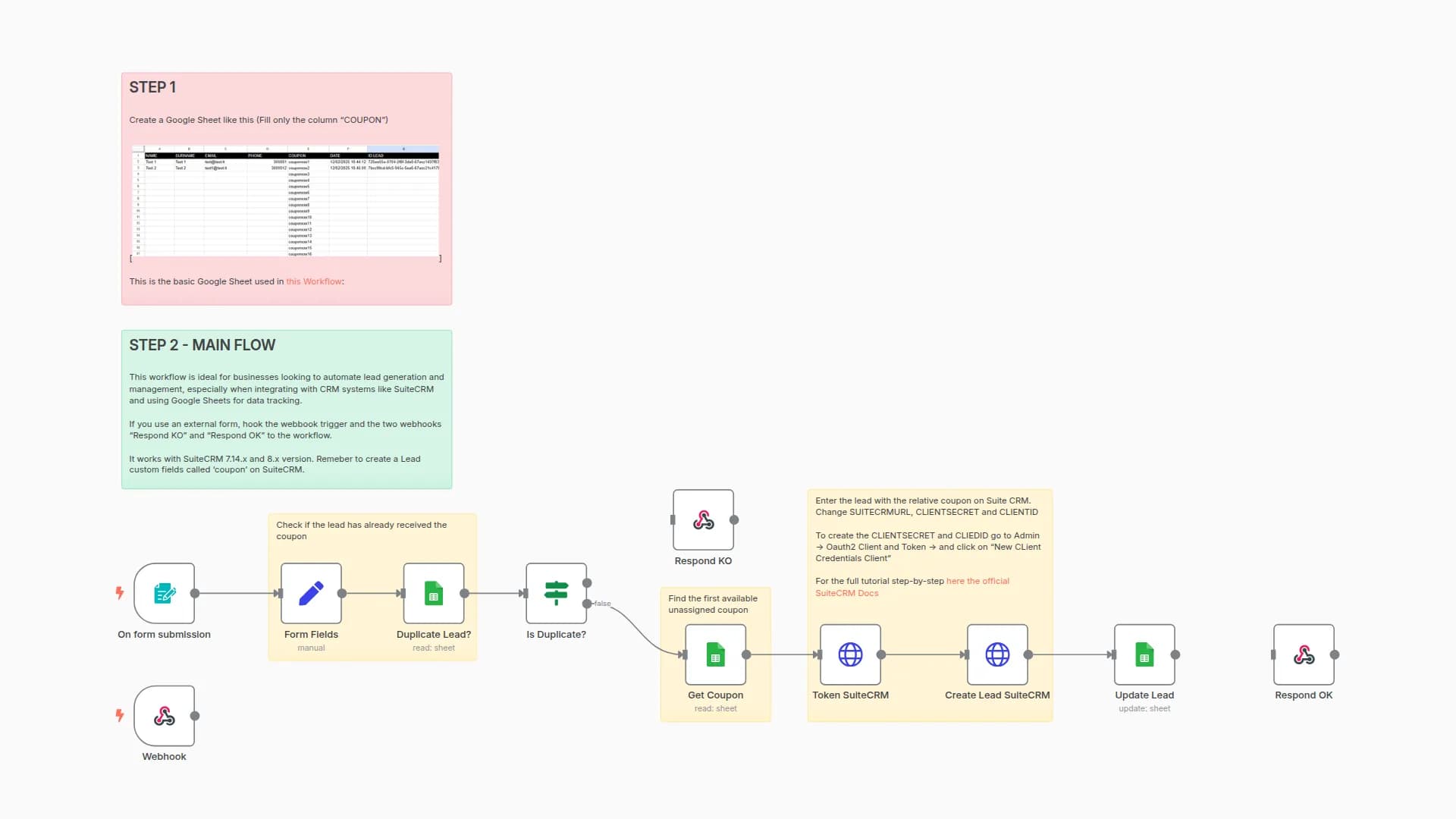Click the 'Duplicate Lead?' node label
The height and width of the screenshot is (819, 1456).
tap(434, 635)
